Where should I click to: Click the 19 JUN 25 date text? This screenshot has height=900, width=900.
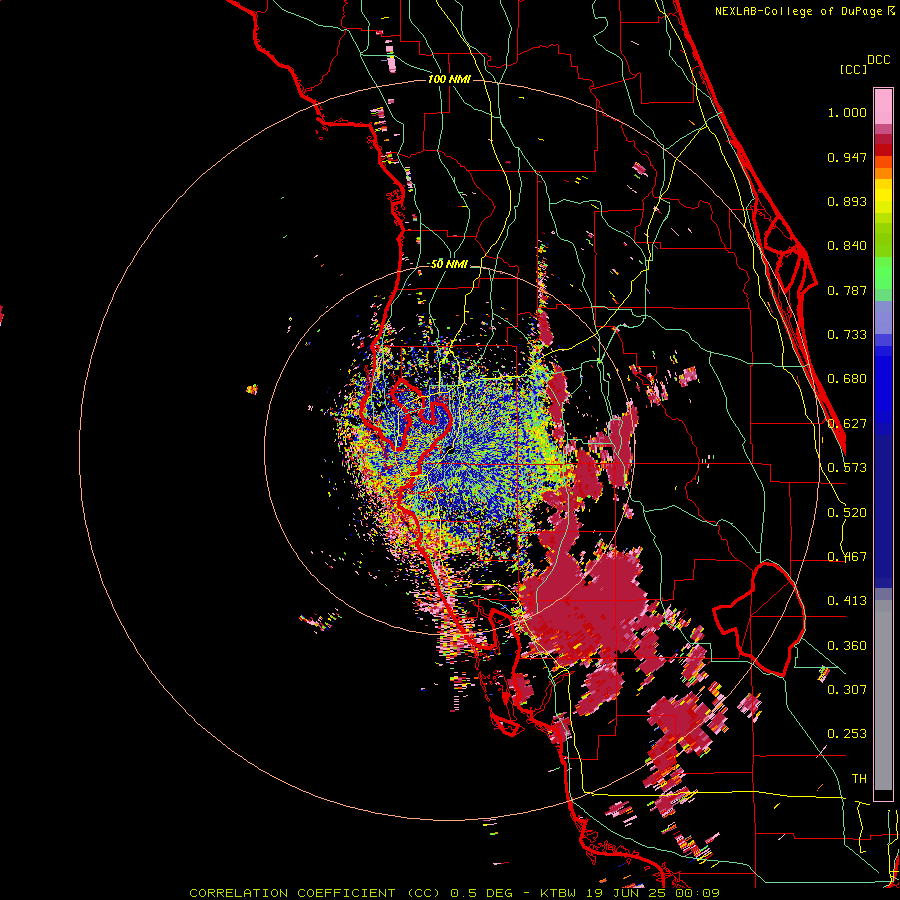pos(629,893)
